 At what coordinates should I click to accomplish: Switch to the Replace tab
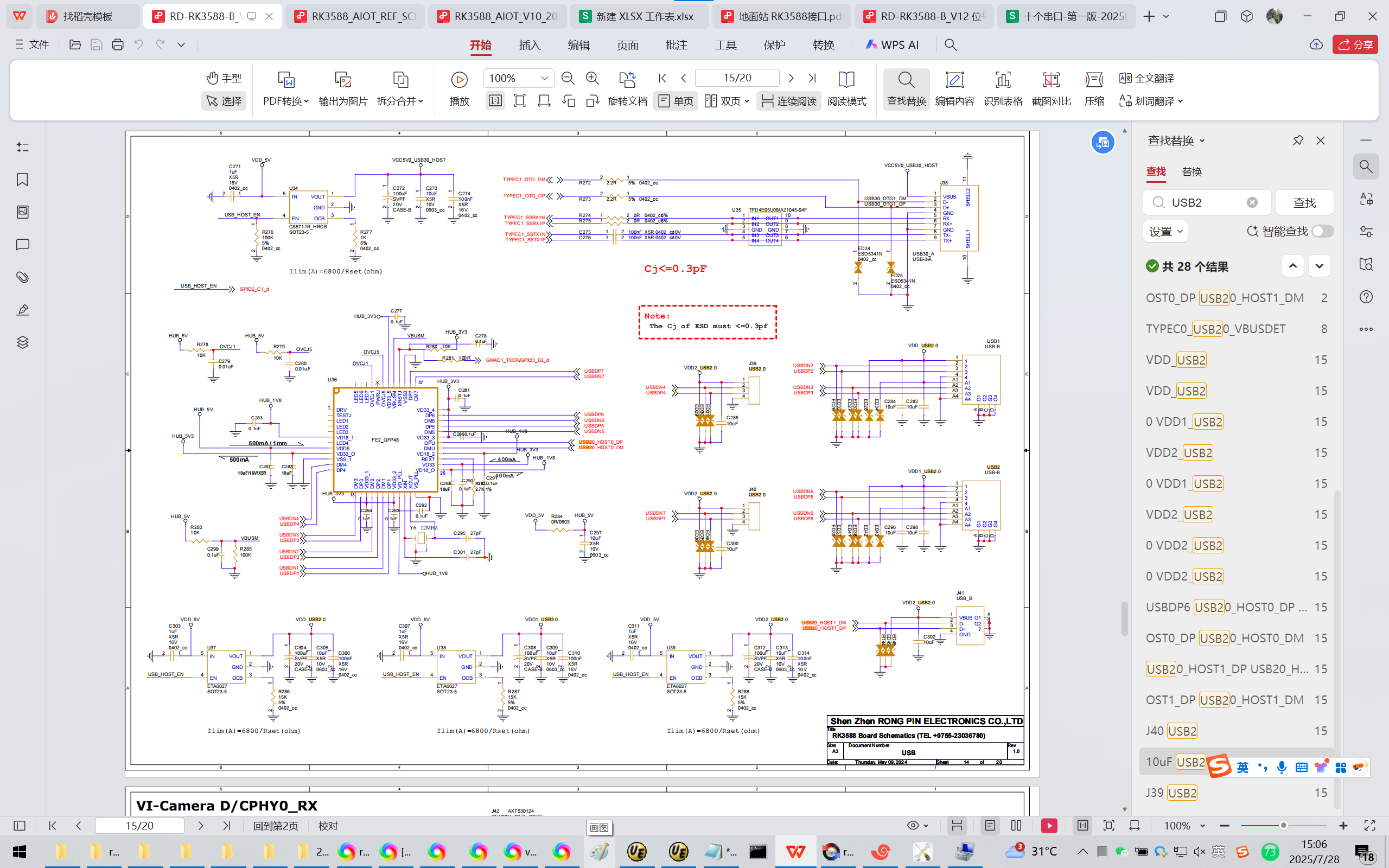1192,171
